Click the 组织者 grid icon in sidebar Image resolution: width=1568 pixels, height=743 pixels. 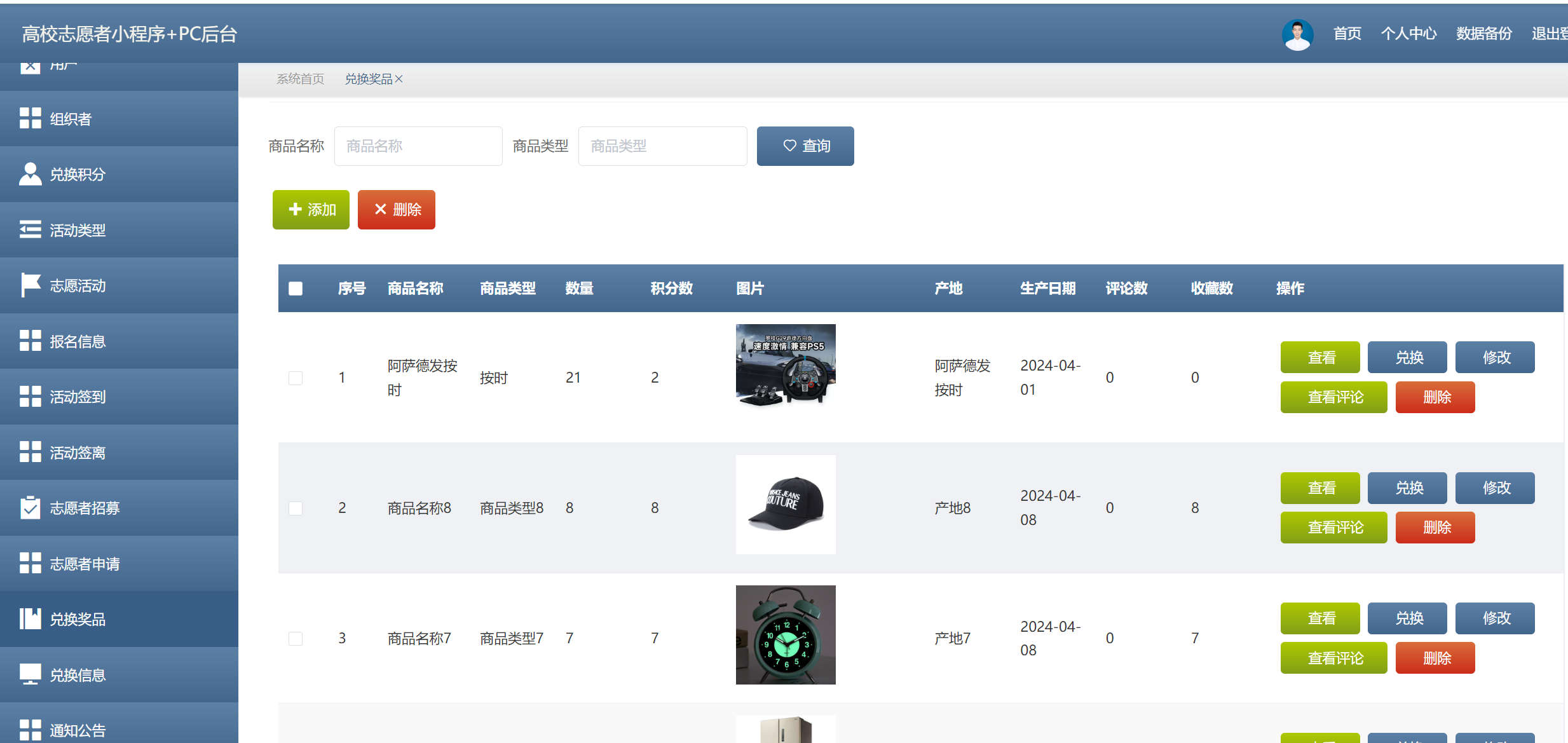[x=30, y=118]
